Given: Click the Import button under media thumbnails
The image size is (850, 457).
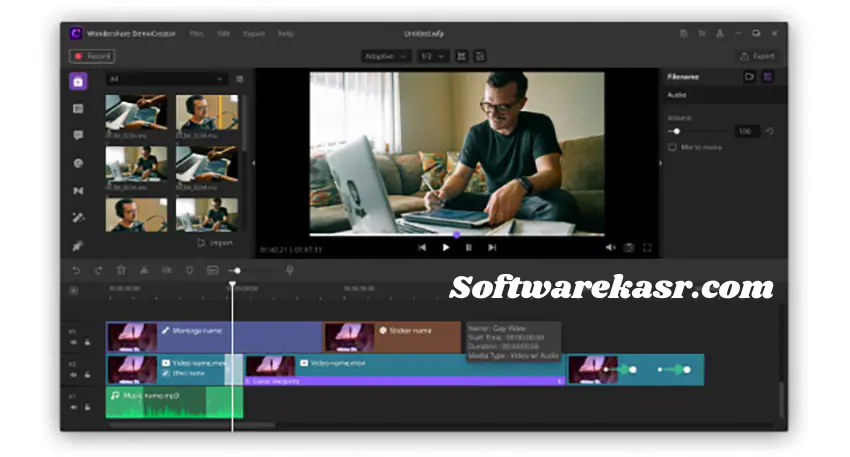Looking at the screenshot, I should [x=215, y=242].
